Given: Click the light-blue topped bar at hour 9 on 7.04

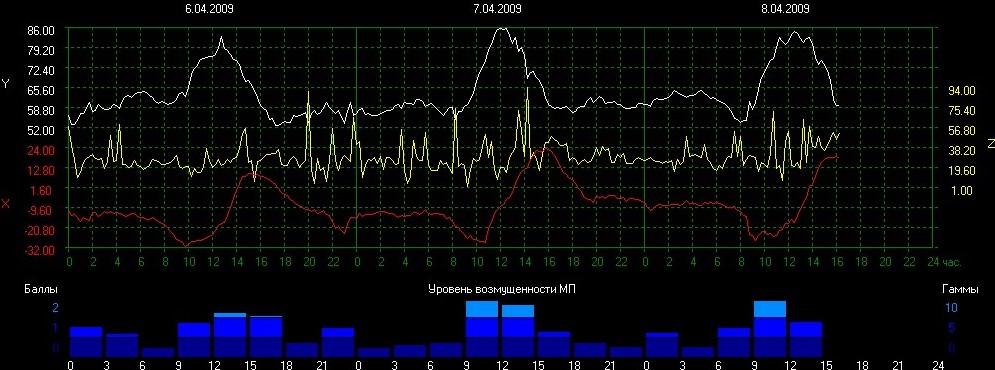Looking at the screenshot, I should [x=482, y=329].
